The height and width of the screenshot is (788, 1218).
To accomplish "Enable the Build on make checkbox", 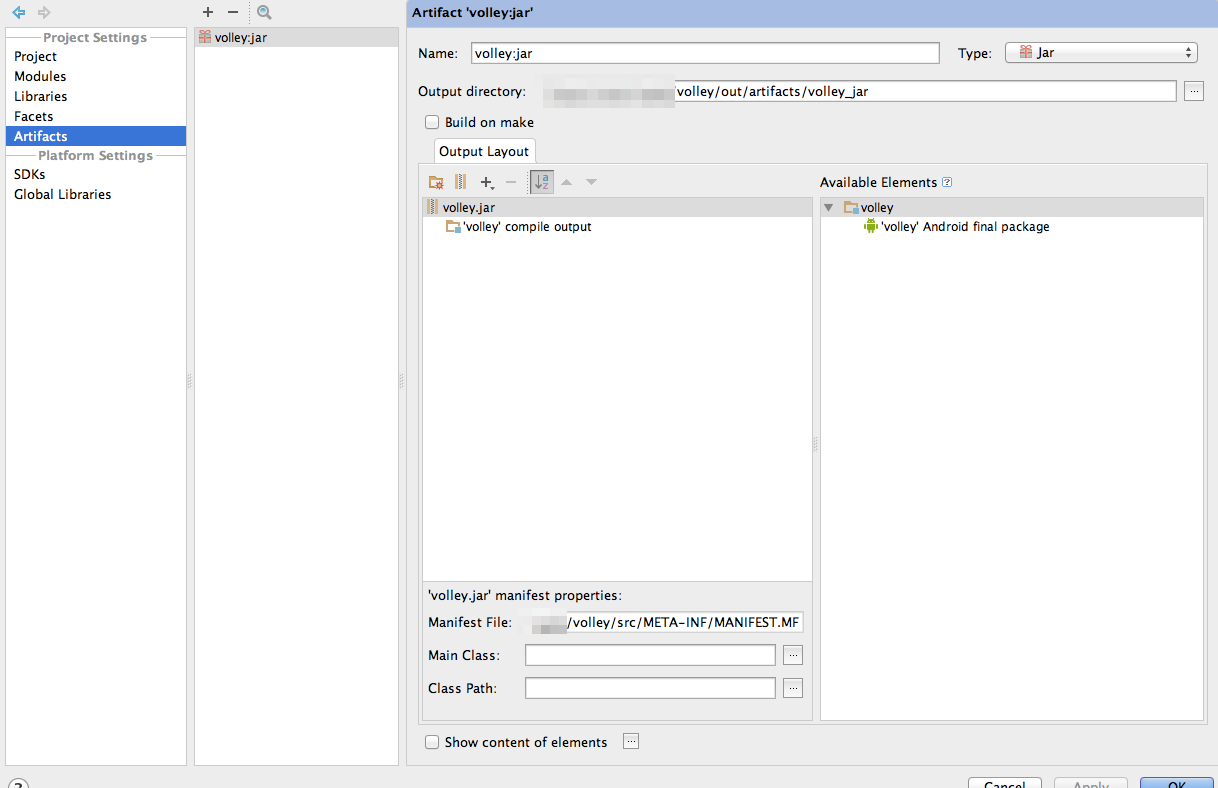I will (x=432, y=122).
